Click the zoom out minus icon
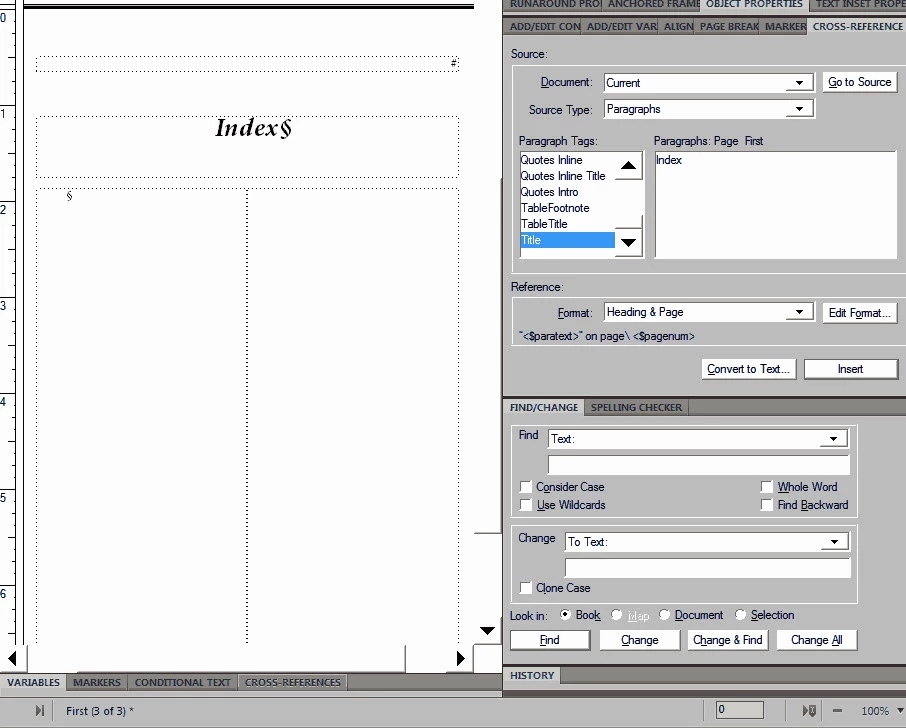This screenshot has width=906, height=728. click(837, 711)
